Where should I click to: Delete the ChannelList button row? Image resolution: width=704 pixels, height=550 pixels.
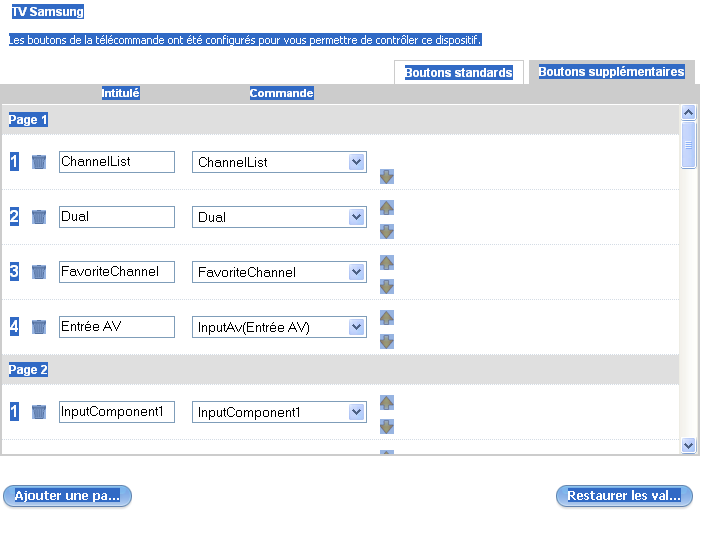[39, 162]
